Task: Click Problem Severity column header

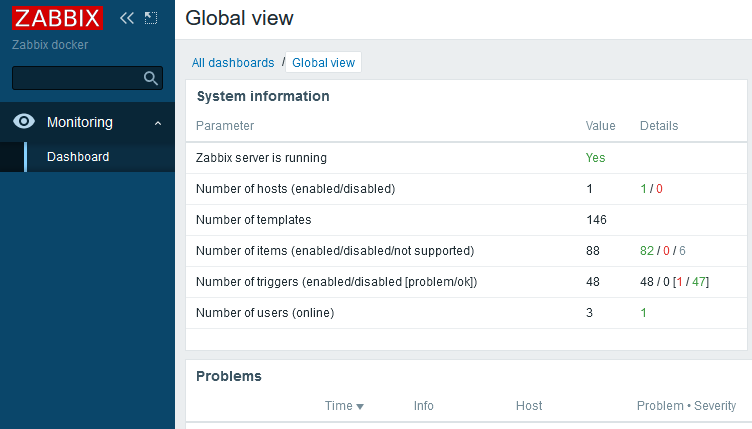Action: (x=686, y=406)
